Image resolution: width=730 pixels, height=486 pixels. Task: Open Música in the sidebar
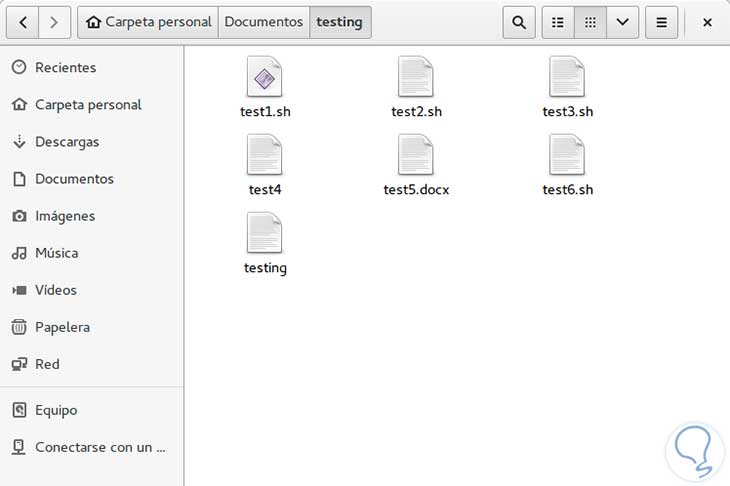click(x=92, y=253)
